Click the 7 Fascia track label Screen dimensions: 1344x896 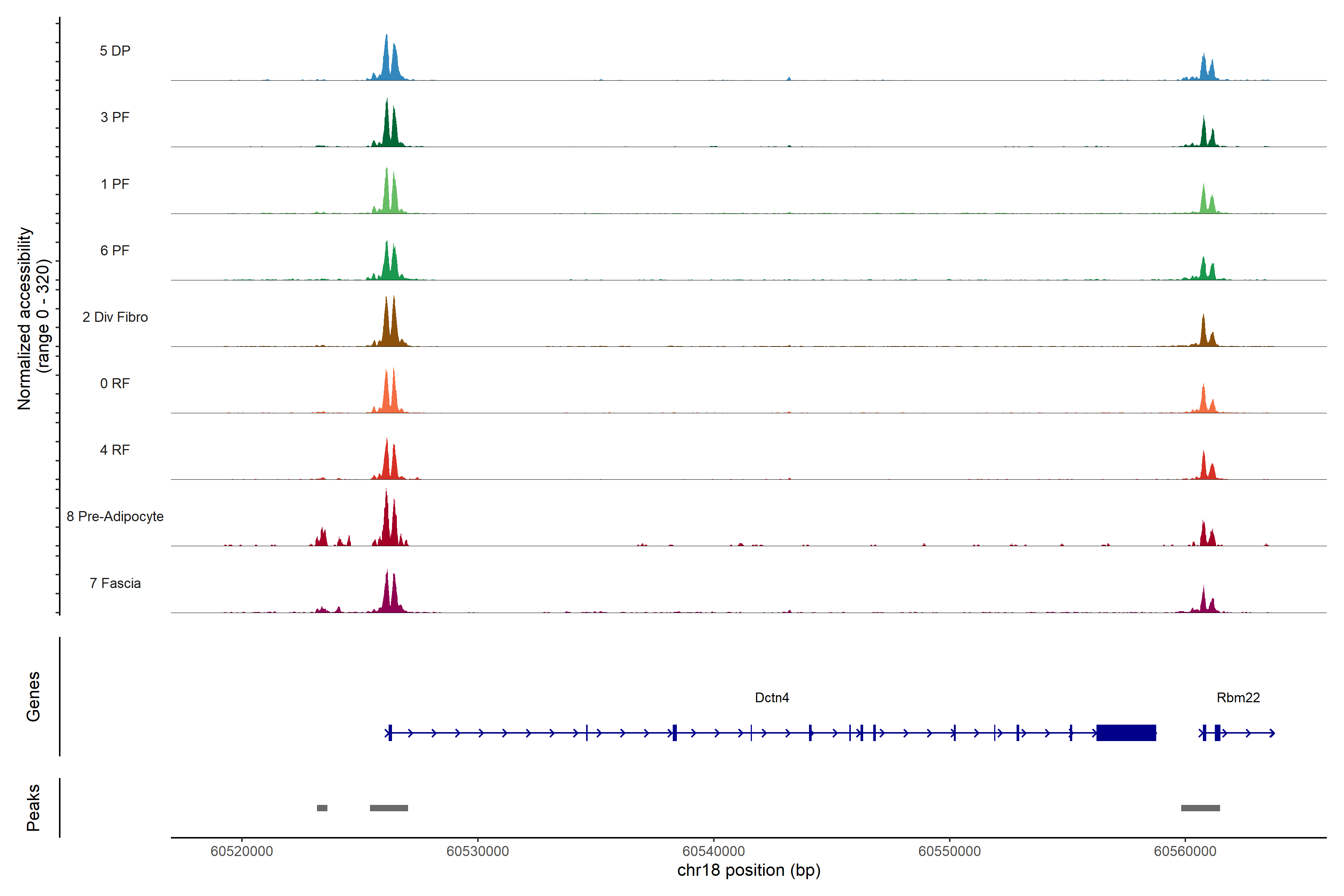(x=115, y=584)
